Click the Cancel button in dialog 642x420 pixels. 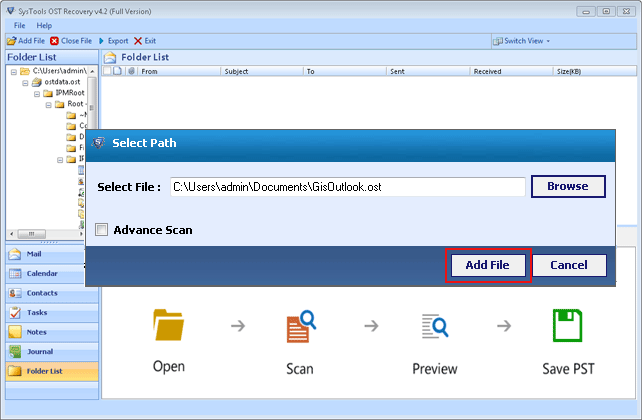click(x=569, y=265)
